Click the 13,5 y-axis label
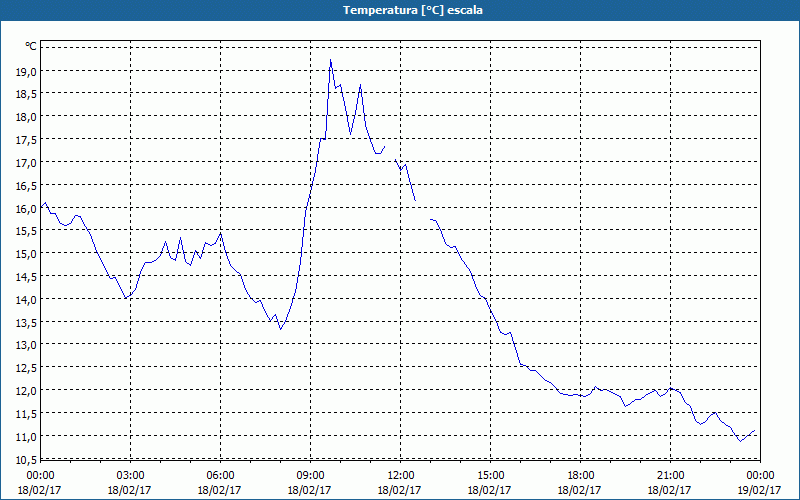 27,323
